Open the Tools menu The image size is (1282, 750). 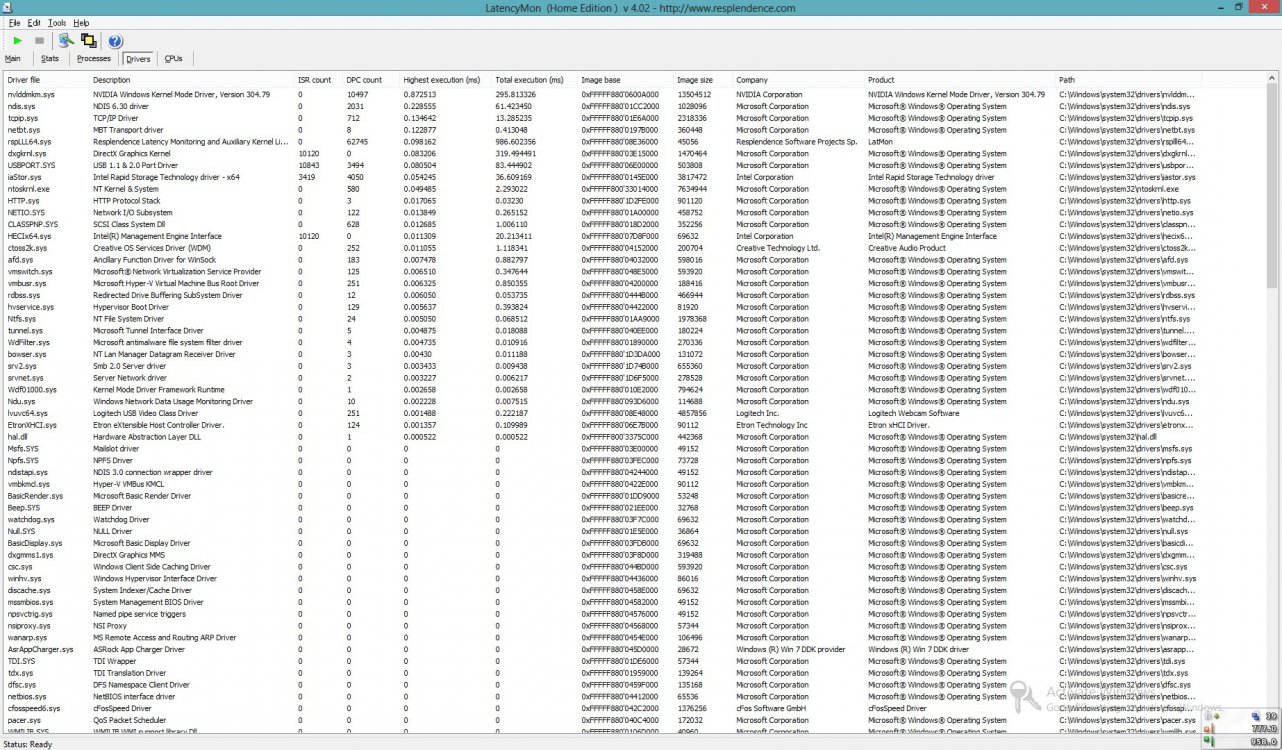[57, 22]
